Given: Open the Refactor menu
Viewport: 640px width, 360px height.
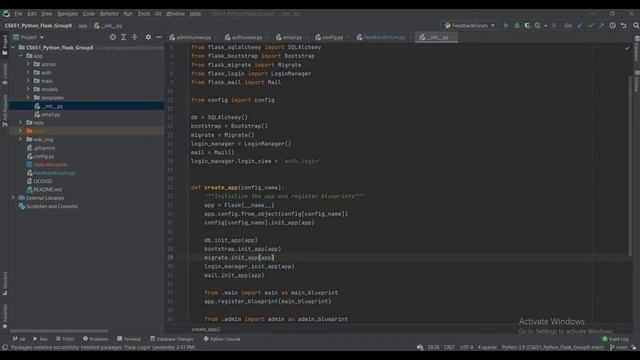Looking at the screenshot, I should pos(109,13).
